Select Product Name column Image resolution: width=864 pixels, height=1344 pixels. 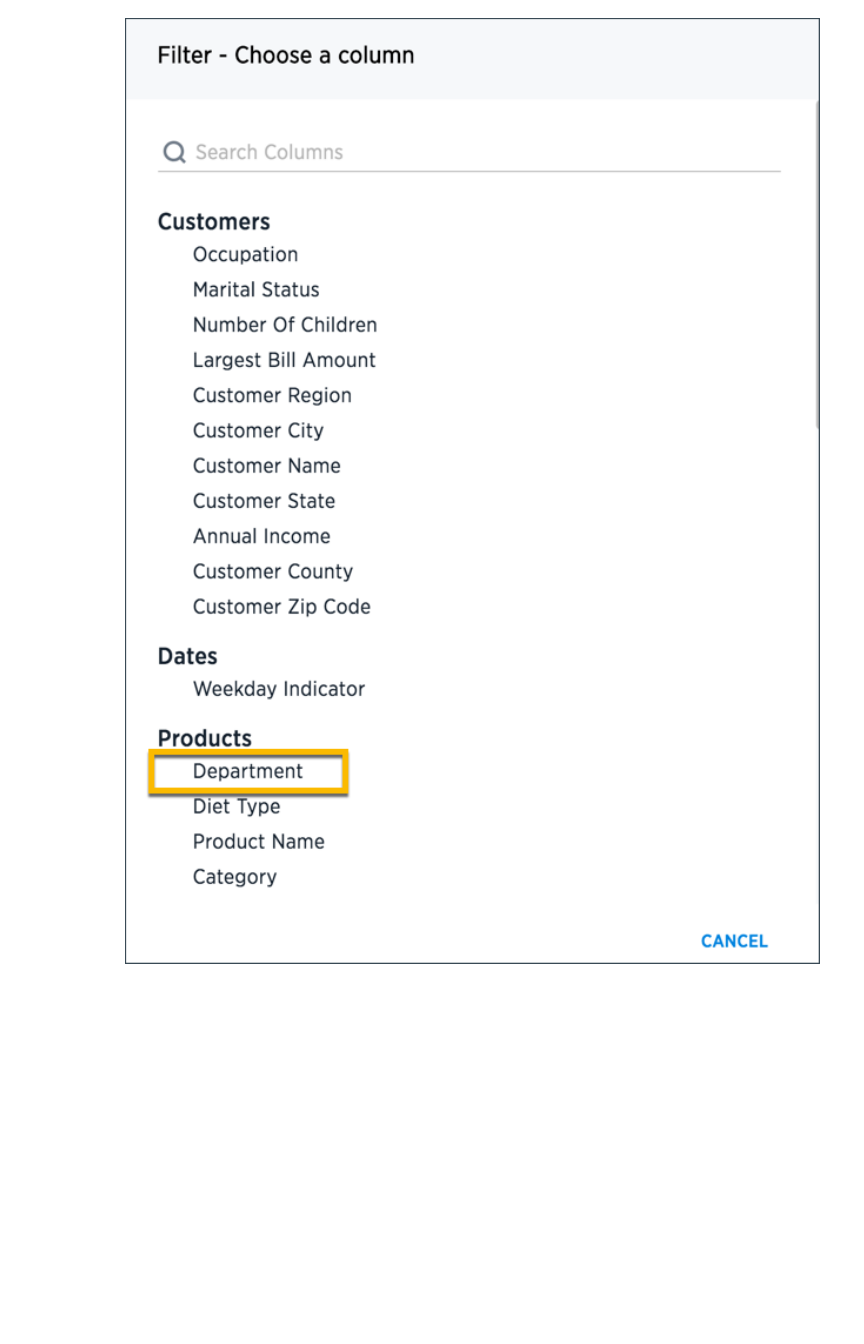click(258, 842)
